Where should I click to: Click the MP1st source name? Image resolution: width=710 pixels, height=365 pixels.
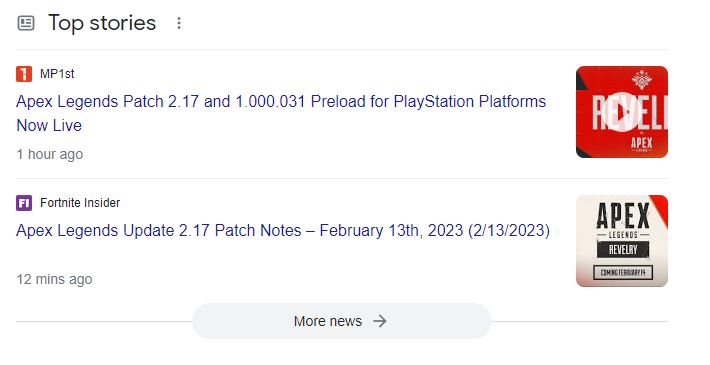57,74
